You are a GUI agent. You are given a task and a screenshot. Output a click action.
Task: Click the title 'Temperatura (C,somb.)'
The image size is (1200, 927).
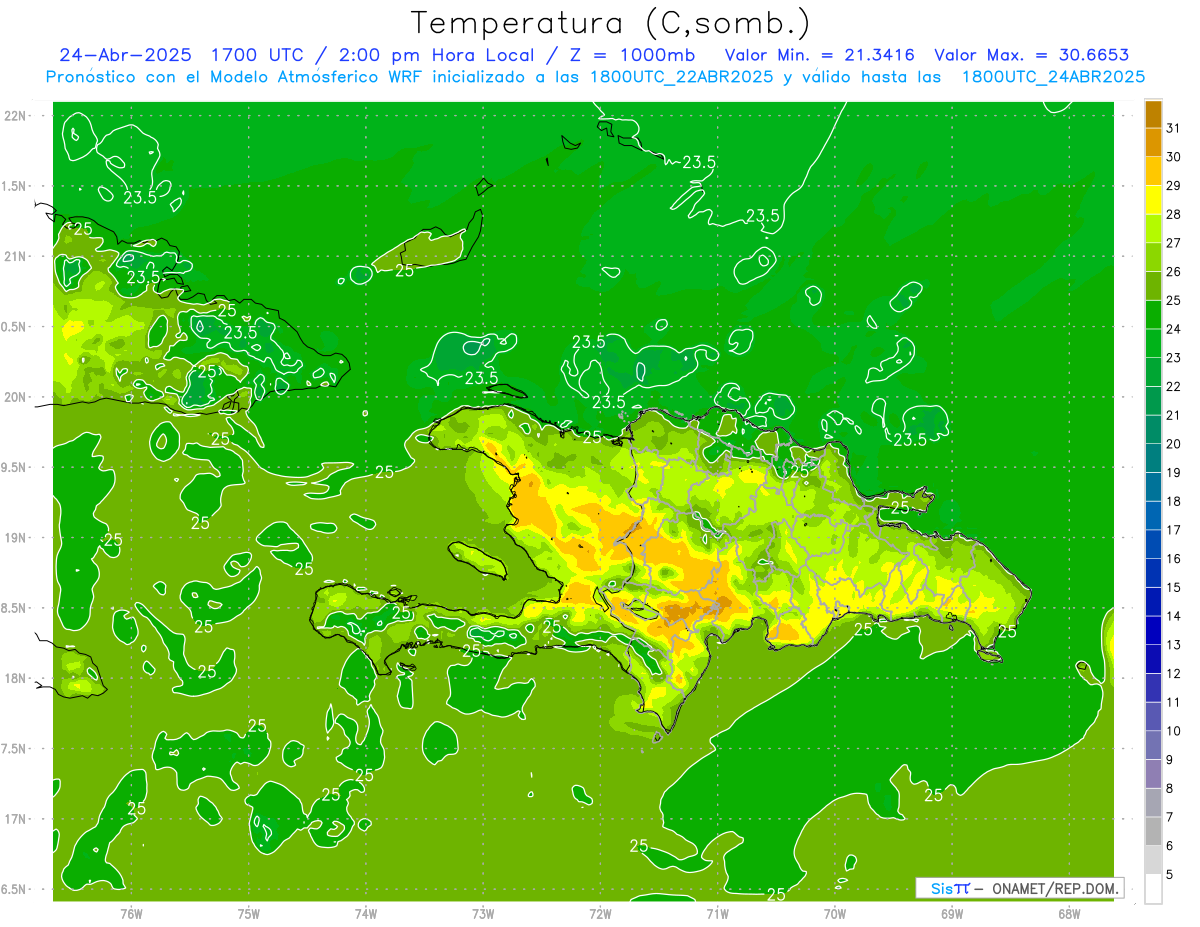point(610,22)
